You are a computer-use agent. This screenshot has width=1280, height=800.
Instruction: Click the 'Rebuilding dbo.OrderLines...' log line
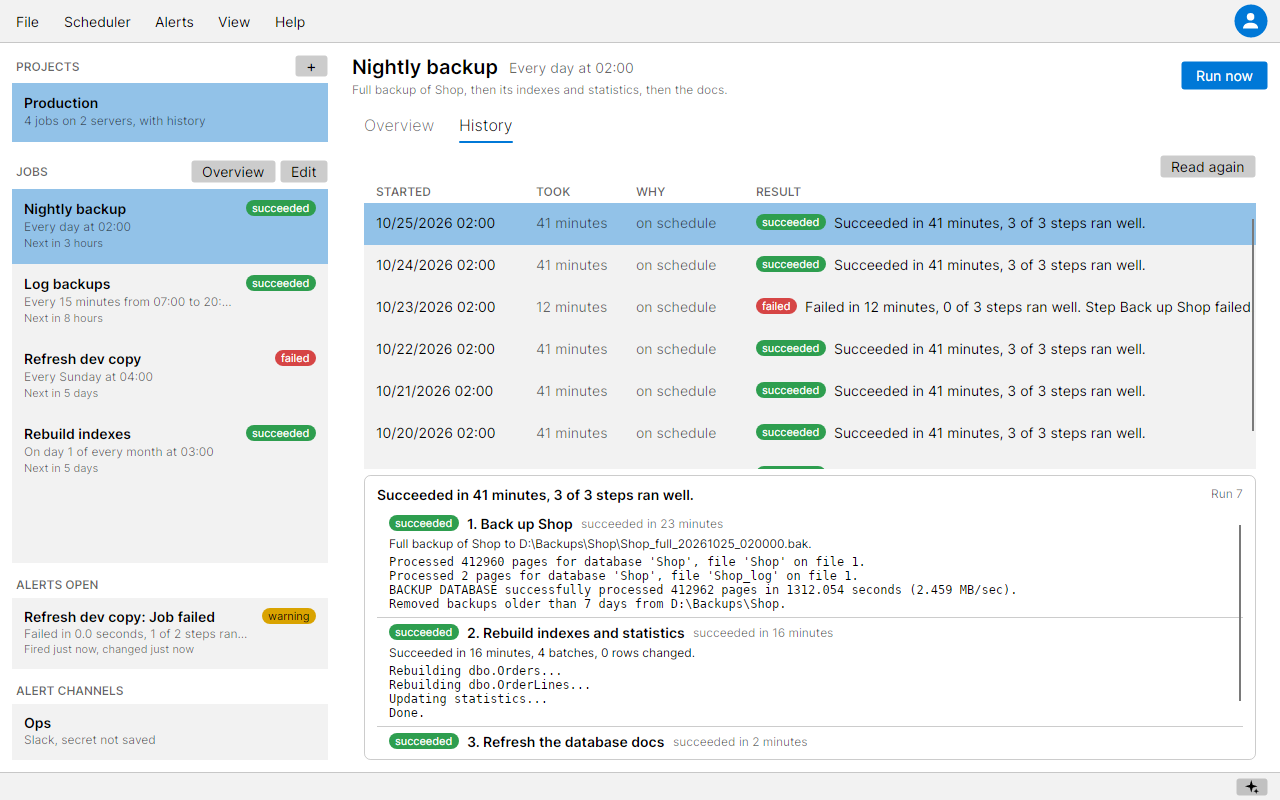point(490,685)
